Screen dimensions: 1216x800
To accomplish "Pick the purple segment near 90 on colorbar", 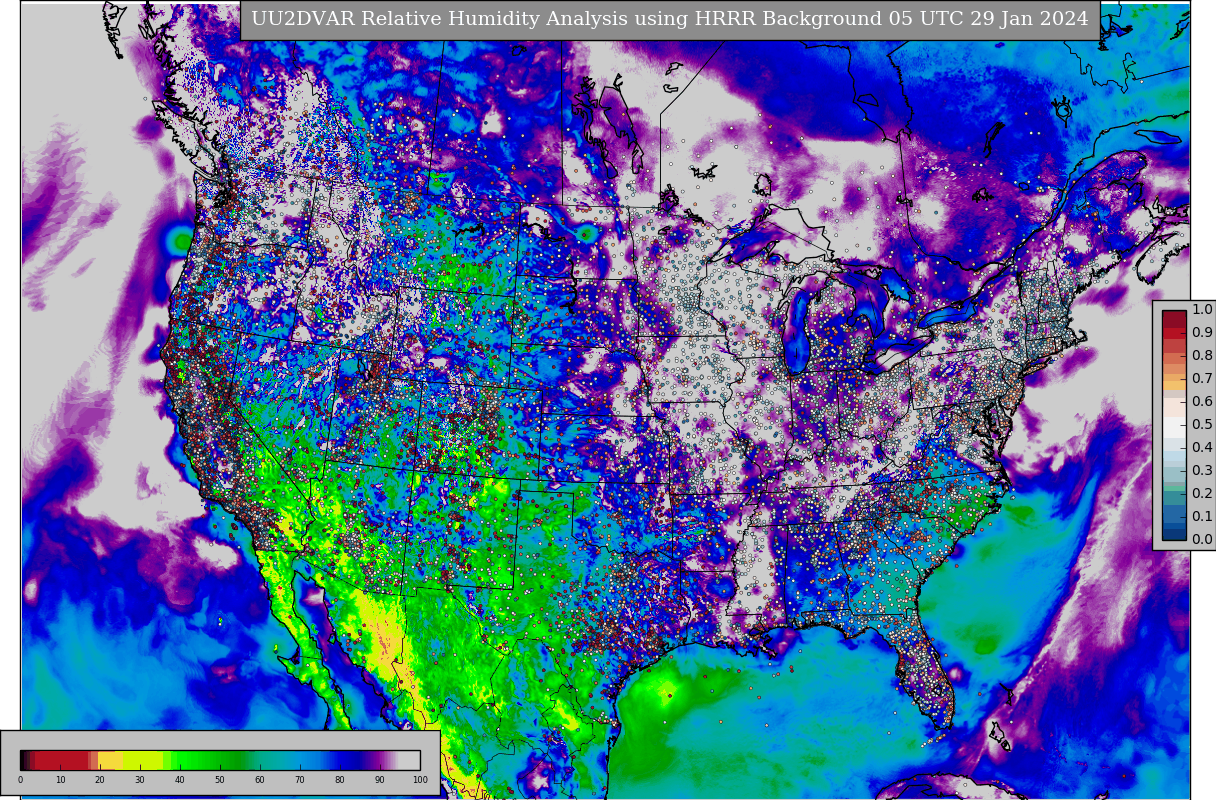I will tap(378, 760).
